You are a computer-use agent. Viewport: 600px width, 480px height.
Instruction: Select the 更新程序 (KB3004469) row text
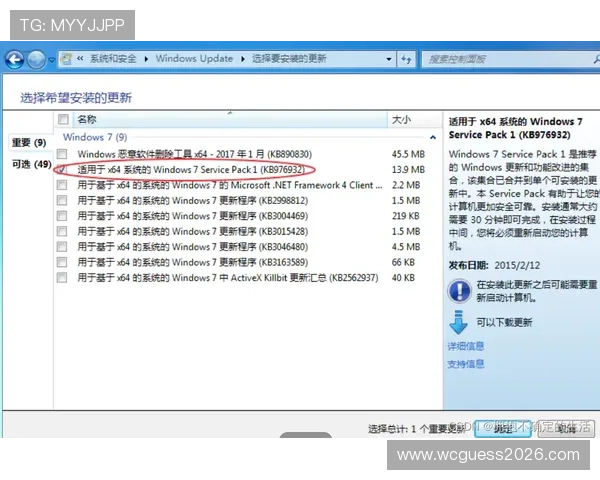[192, 216]
